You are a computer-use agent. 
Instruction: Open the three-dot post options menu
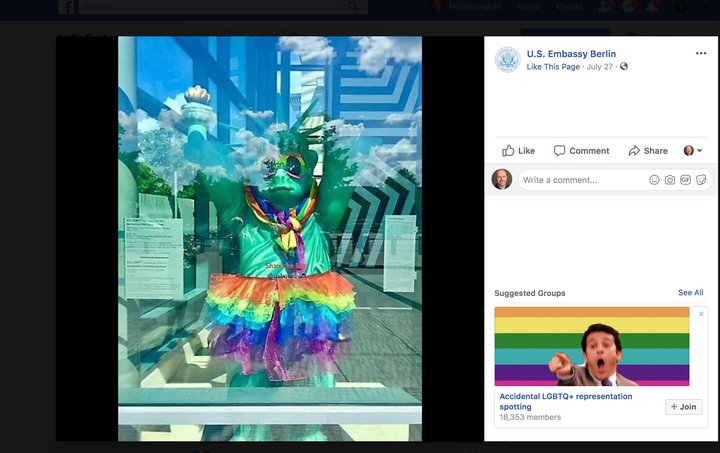pyautogui.click(x=701, y=53)
